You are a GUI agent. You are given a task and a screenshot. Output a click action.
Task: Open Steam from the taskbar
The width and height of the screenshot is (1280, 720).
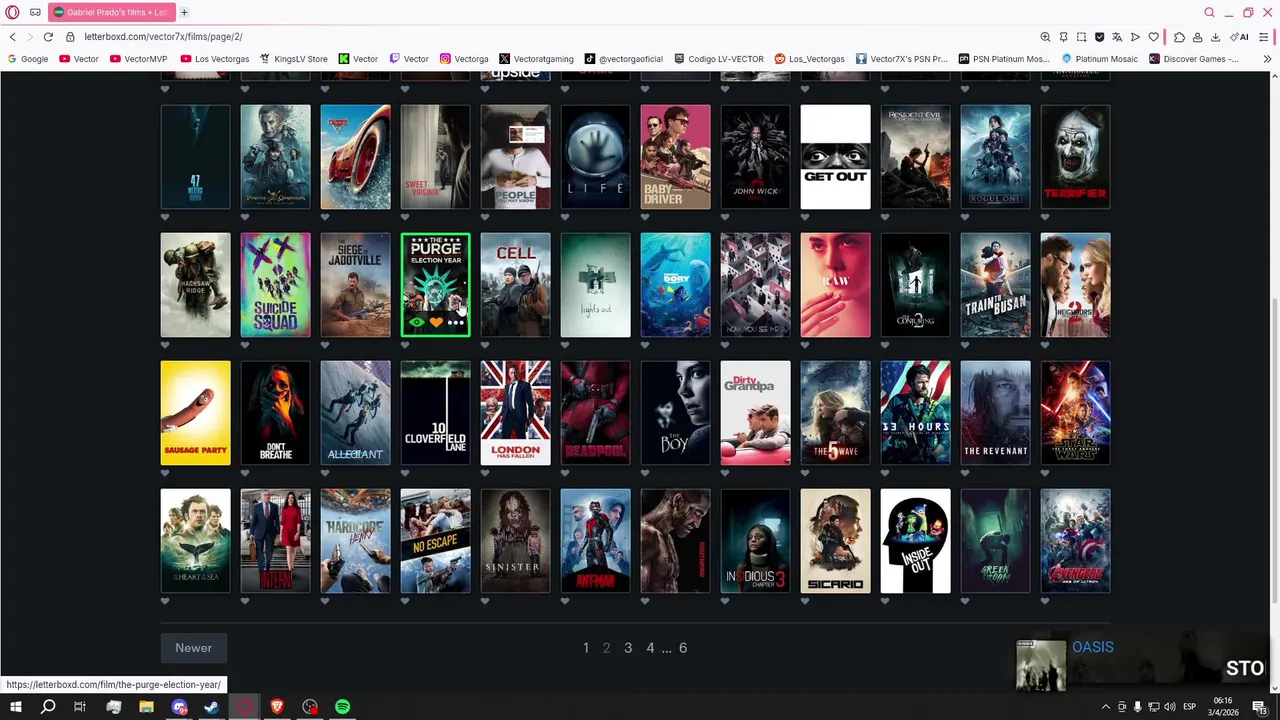point(211,707)
